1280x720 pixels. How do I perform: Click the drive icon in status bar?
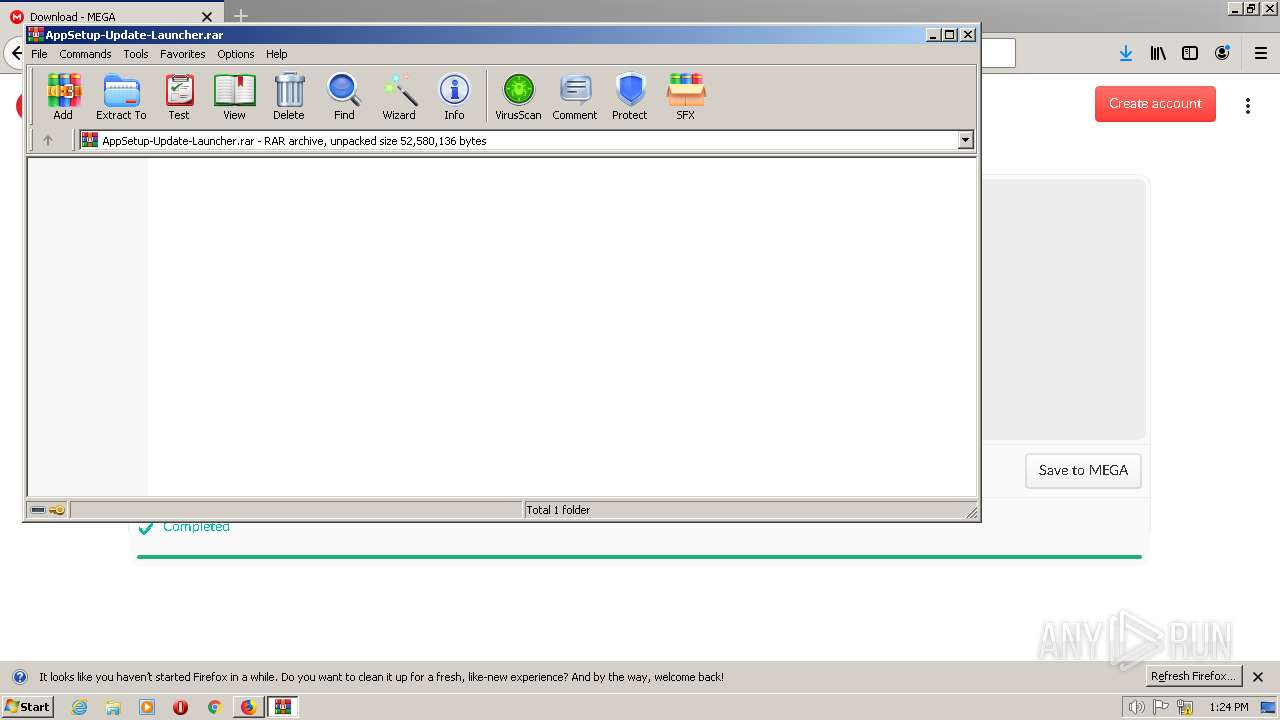click(x=38, y=510)
